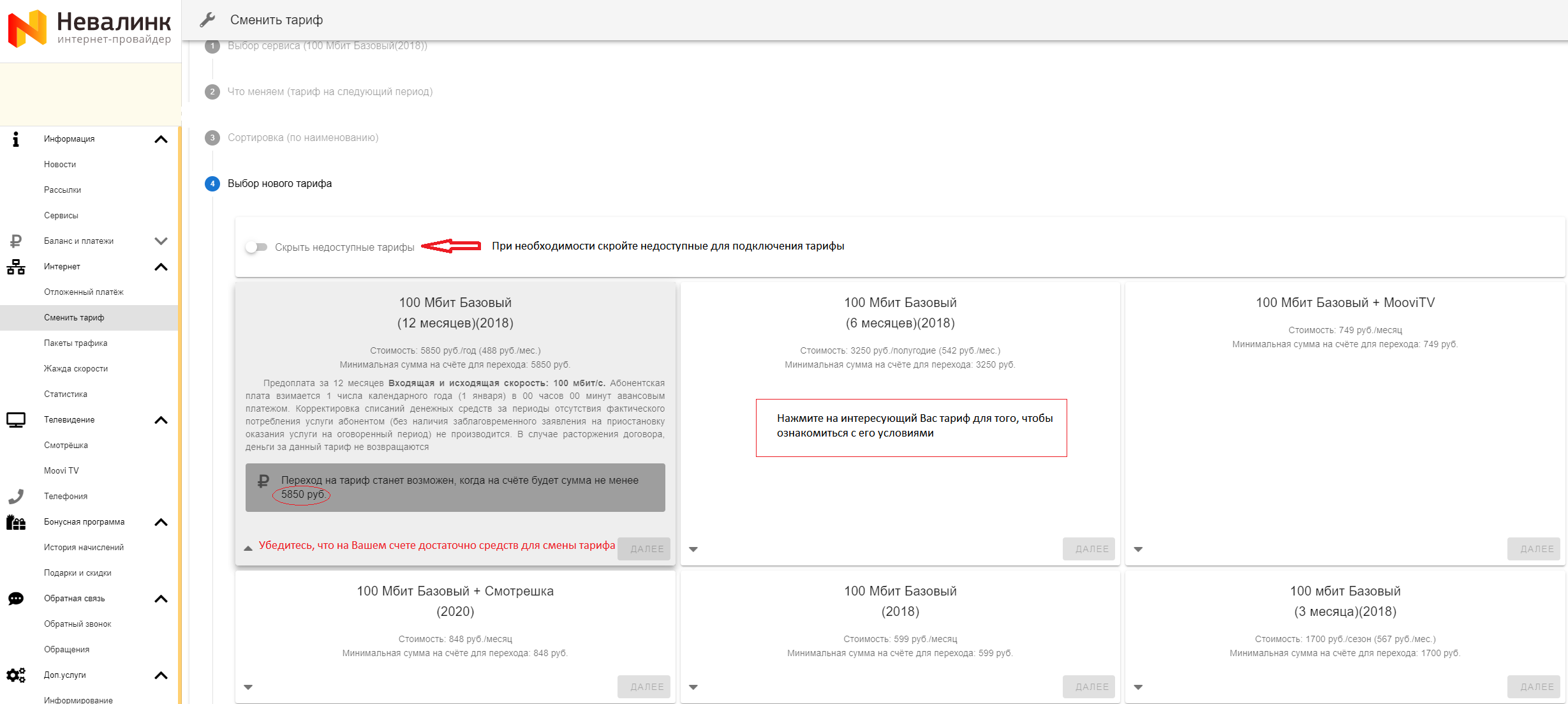The image size is (1568, 704).
Task: Click the wrench icon near Сменить тариф
Action: pyautogui.click(x=207, y=20)
